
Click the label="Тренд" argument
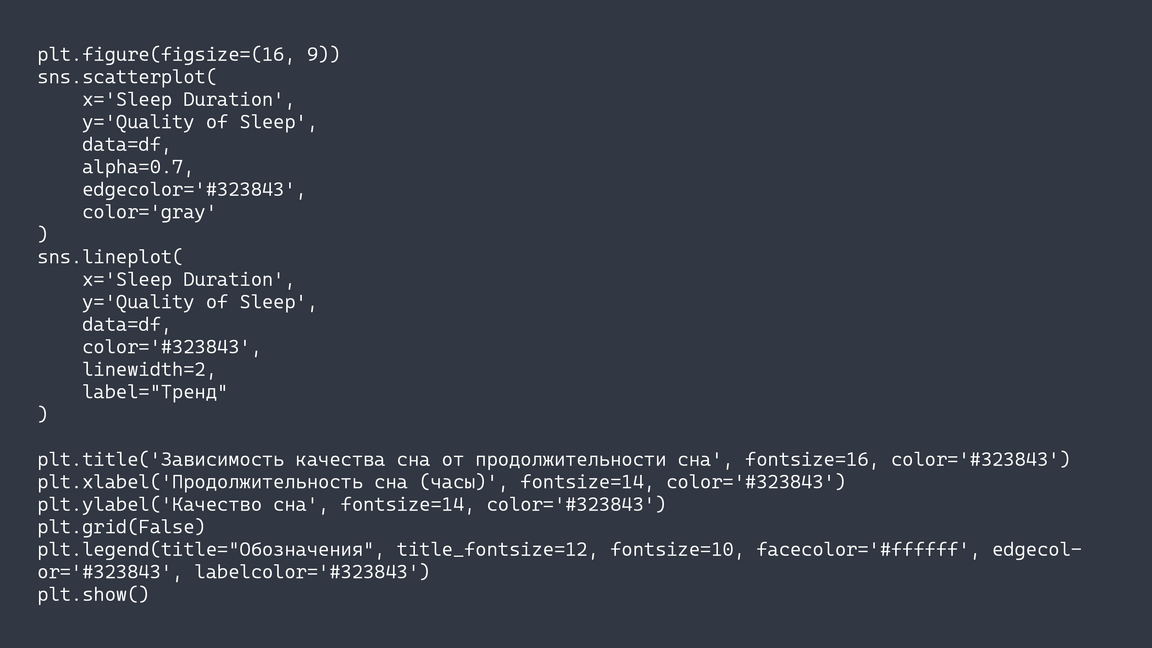click(x=155, y=392)
